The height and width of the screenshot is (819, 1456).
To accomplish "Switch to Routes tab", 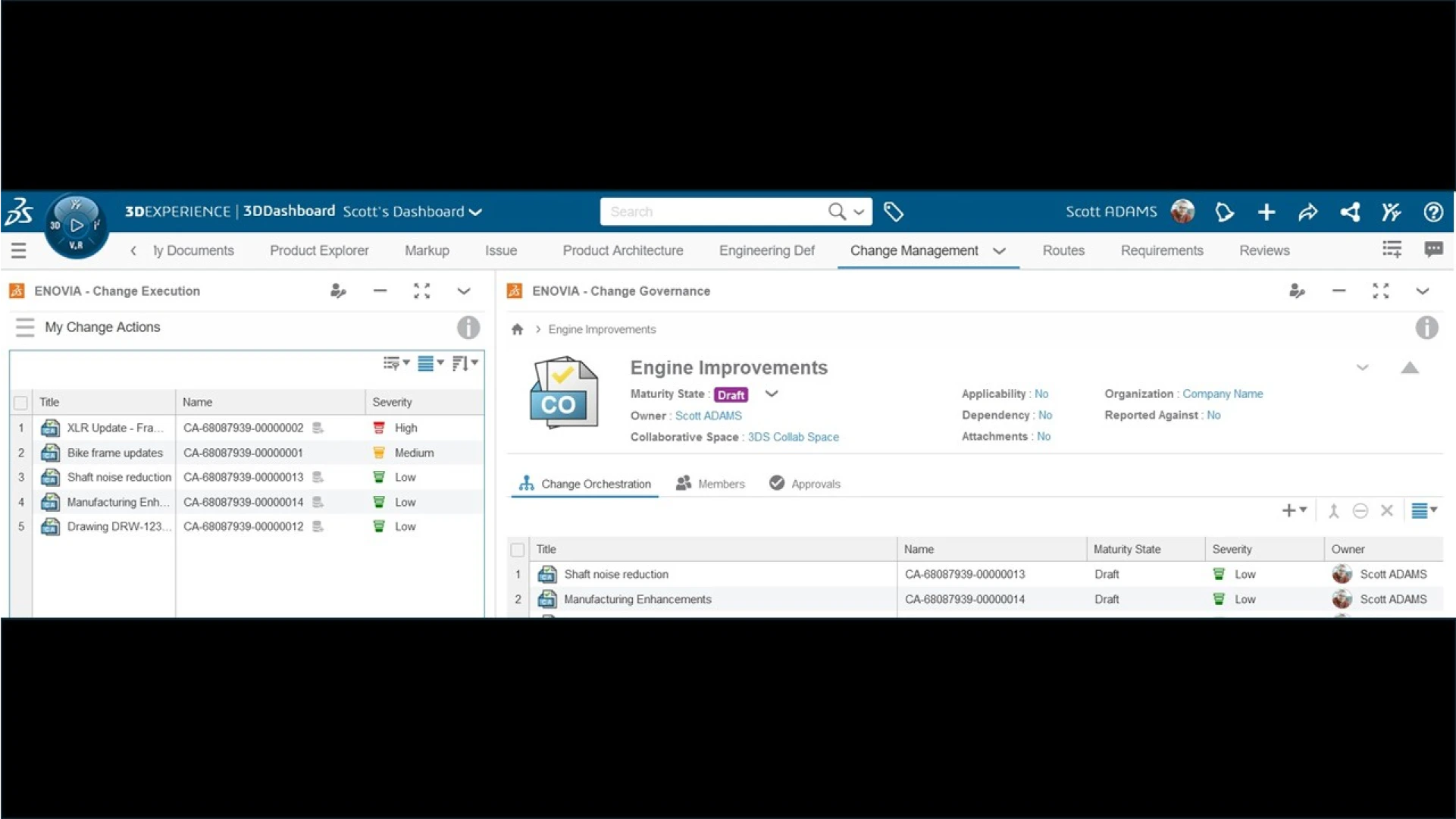I will tap(1063, 250).
